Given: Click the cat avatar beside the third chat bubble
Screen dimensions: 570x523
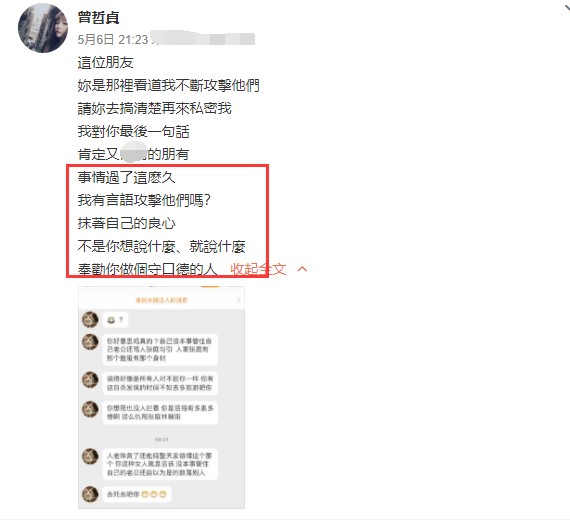Looking at the screenshot, I should point(90,380).
